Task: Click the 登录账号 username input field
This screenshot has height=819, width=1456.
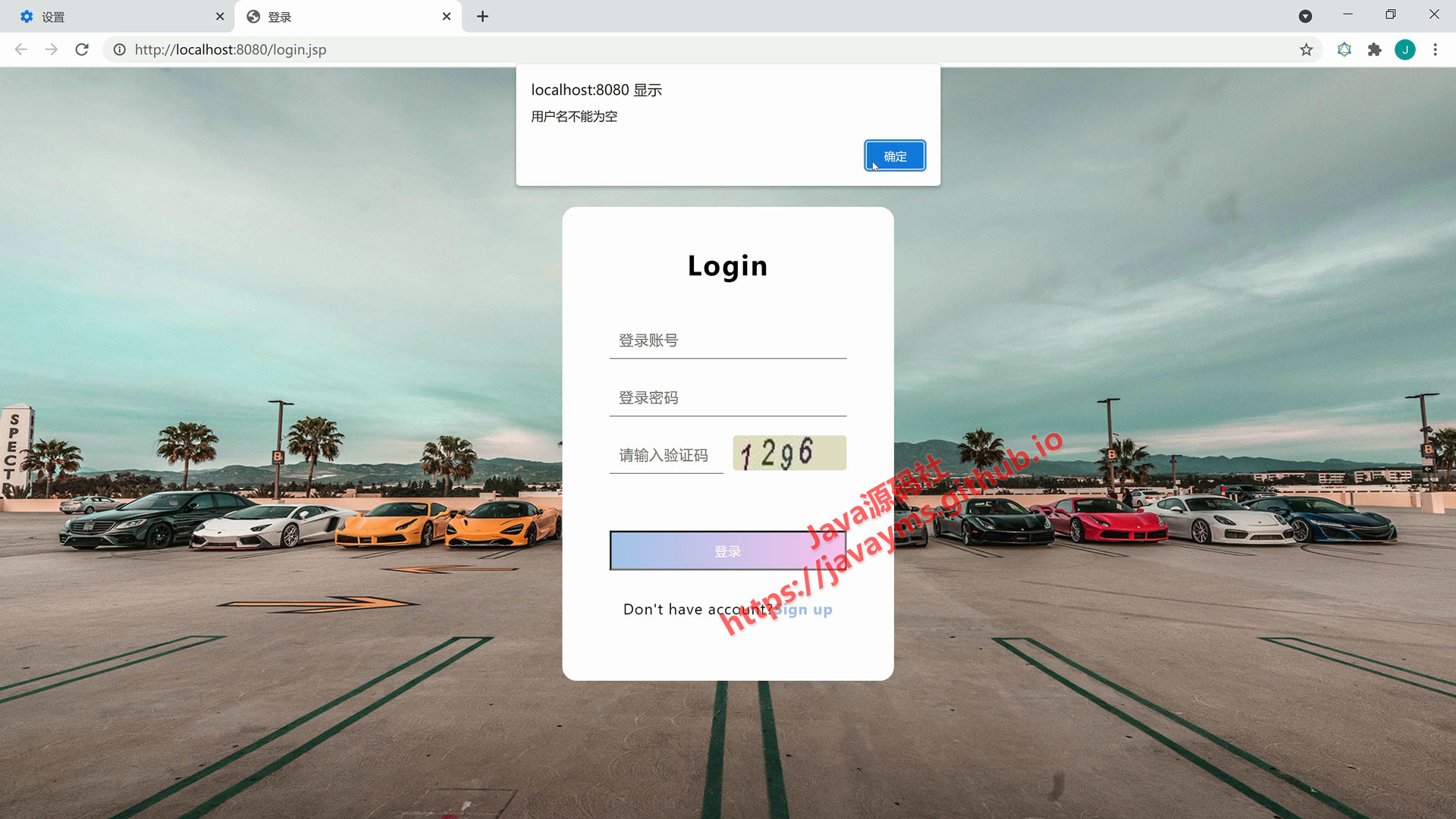Action: click(x=728, y=340)
